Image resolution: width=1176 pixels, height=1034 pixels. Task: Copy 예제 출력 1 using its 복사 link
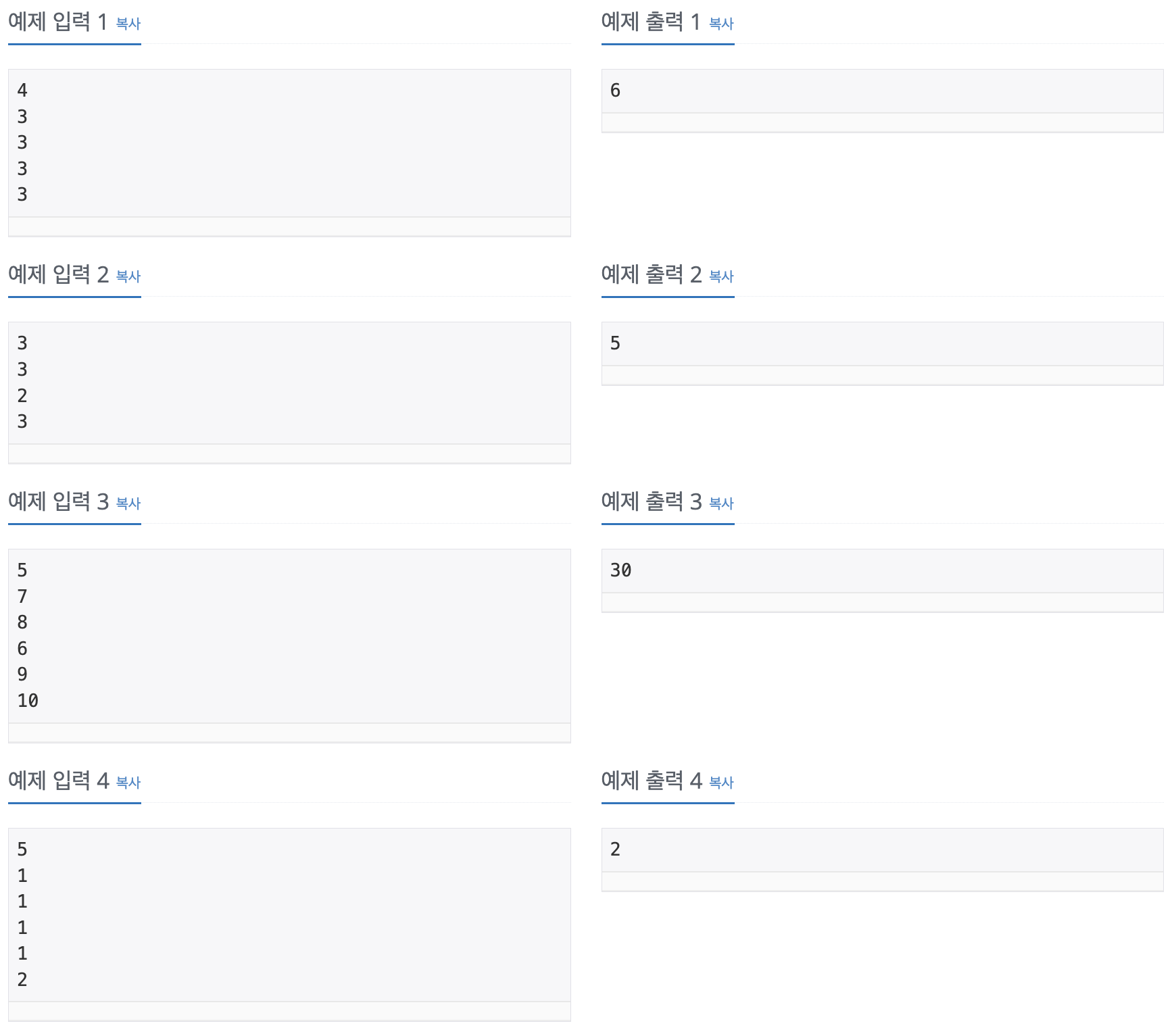720,23
